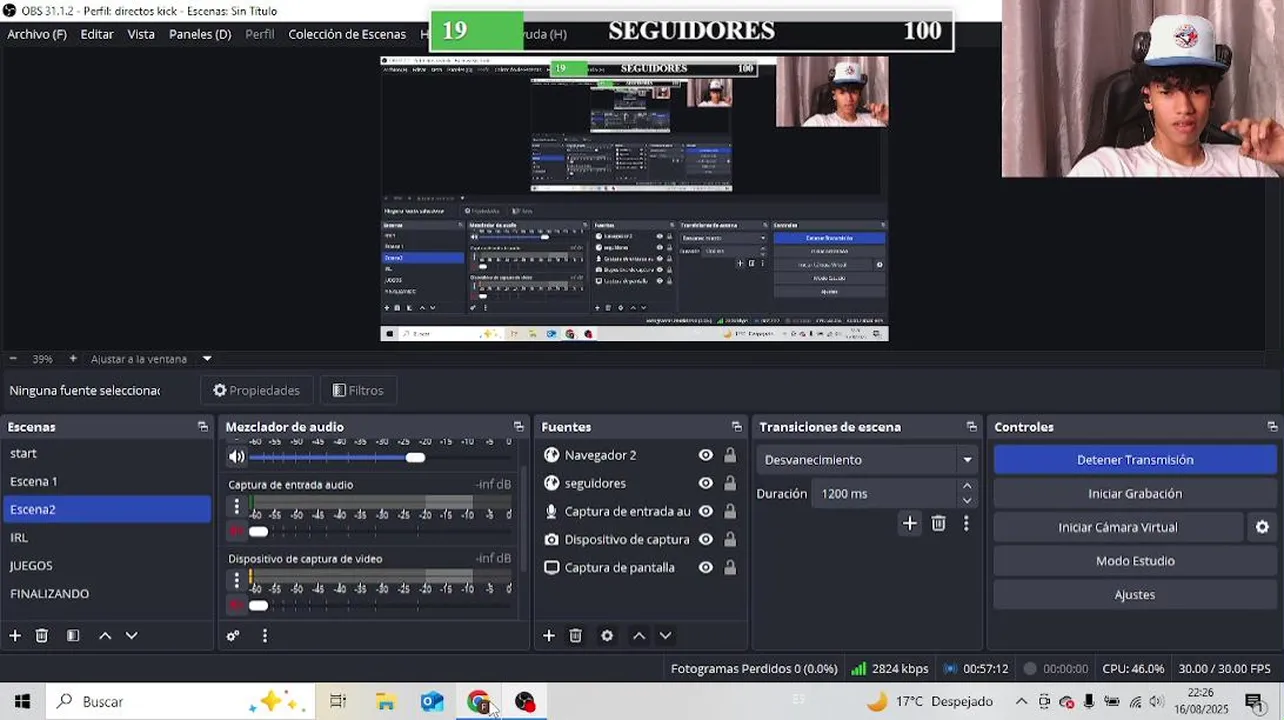Delete selected scene with trash icon

[x=42, y=635]
